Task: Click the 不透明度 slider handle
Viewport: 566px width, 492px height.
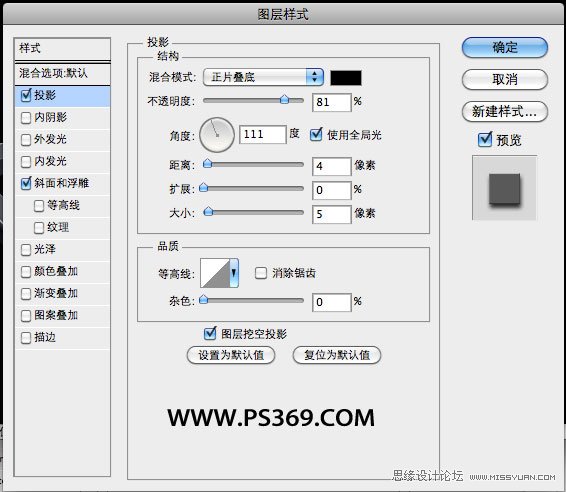Action: click(284, 100)
